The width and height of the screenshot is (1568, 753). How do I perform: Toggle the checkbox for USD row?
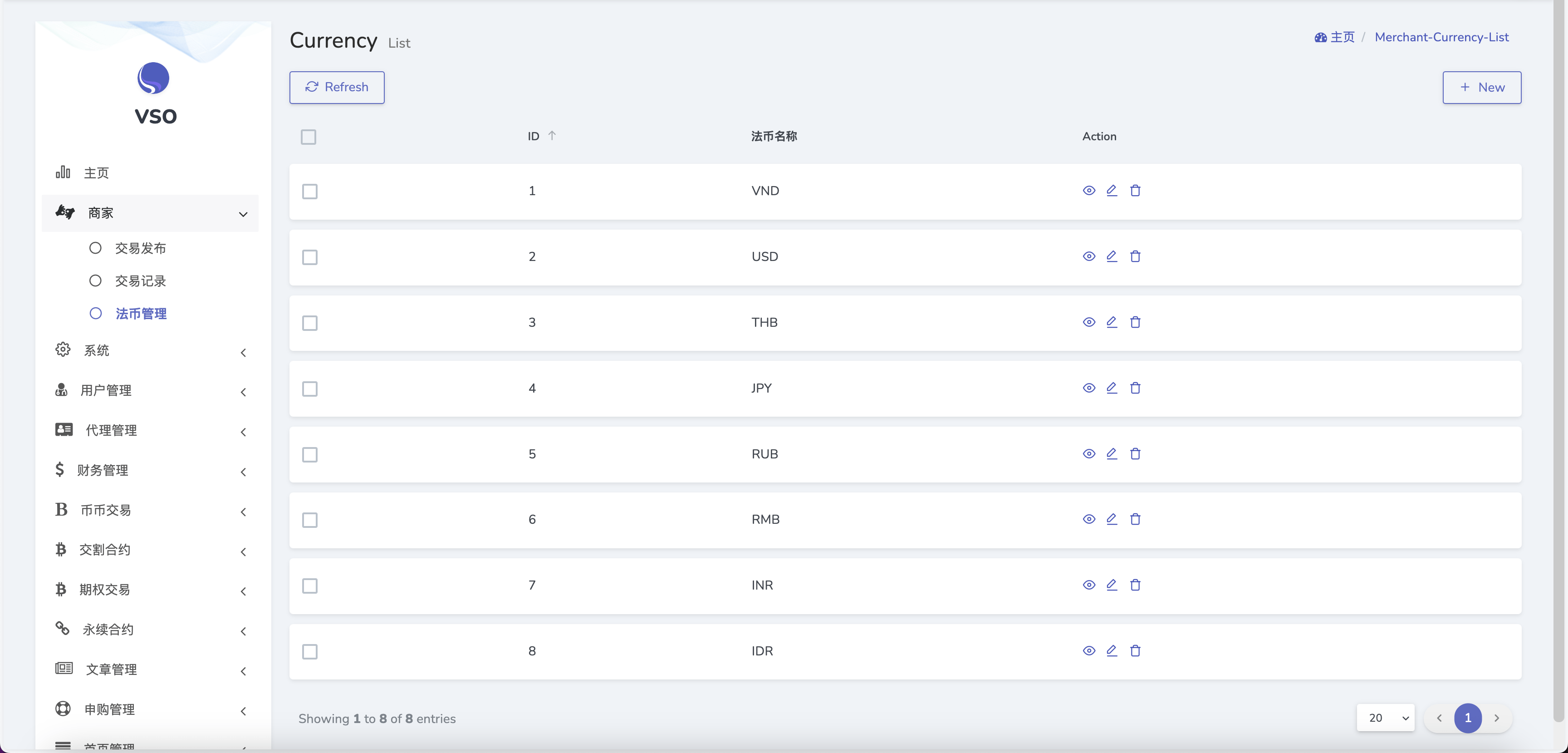(310, 256)
